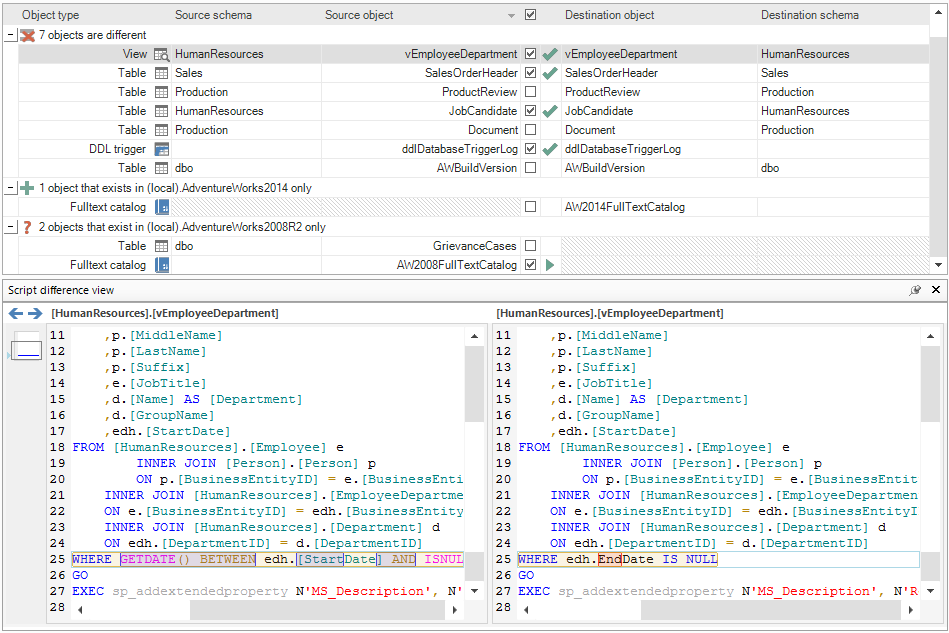
Task: Click the right script pane scroll-up arrow
Action: 931,336
